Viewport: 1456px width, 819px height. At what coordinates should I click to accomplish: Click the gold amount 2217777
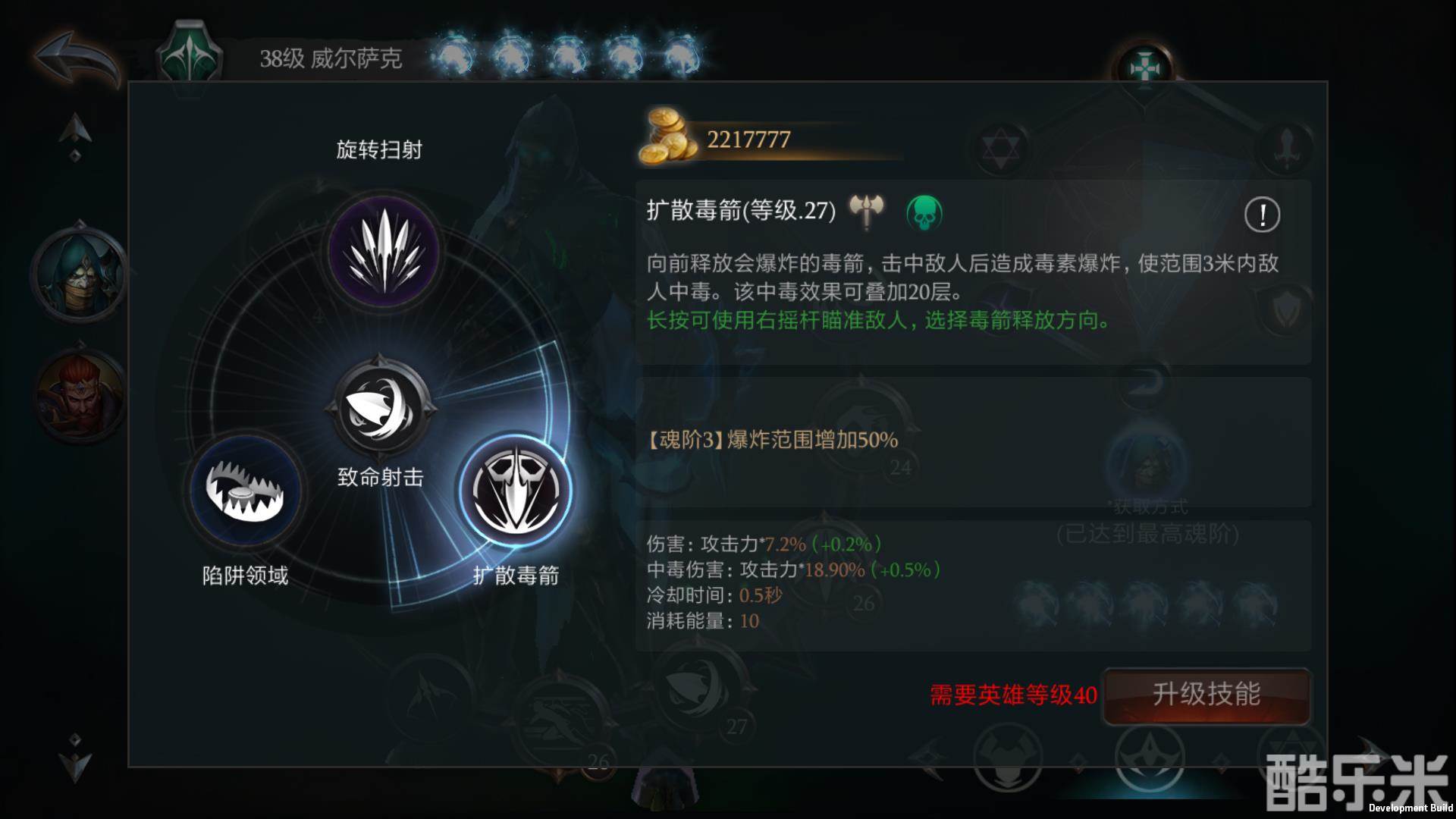coord(748,140)
